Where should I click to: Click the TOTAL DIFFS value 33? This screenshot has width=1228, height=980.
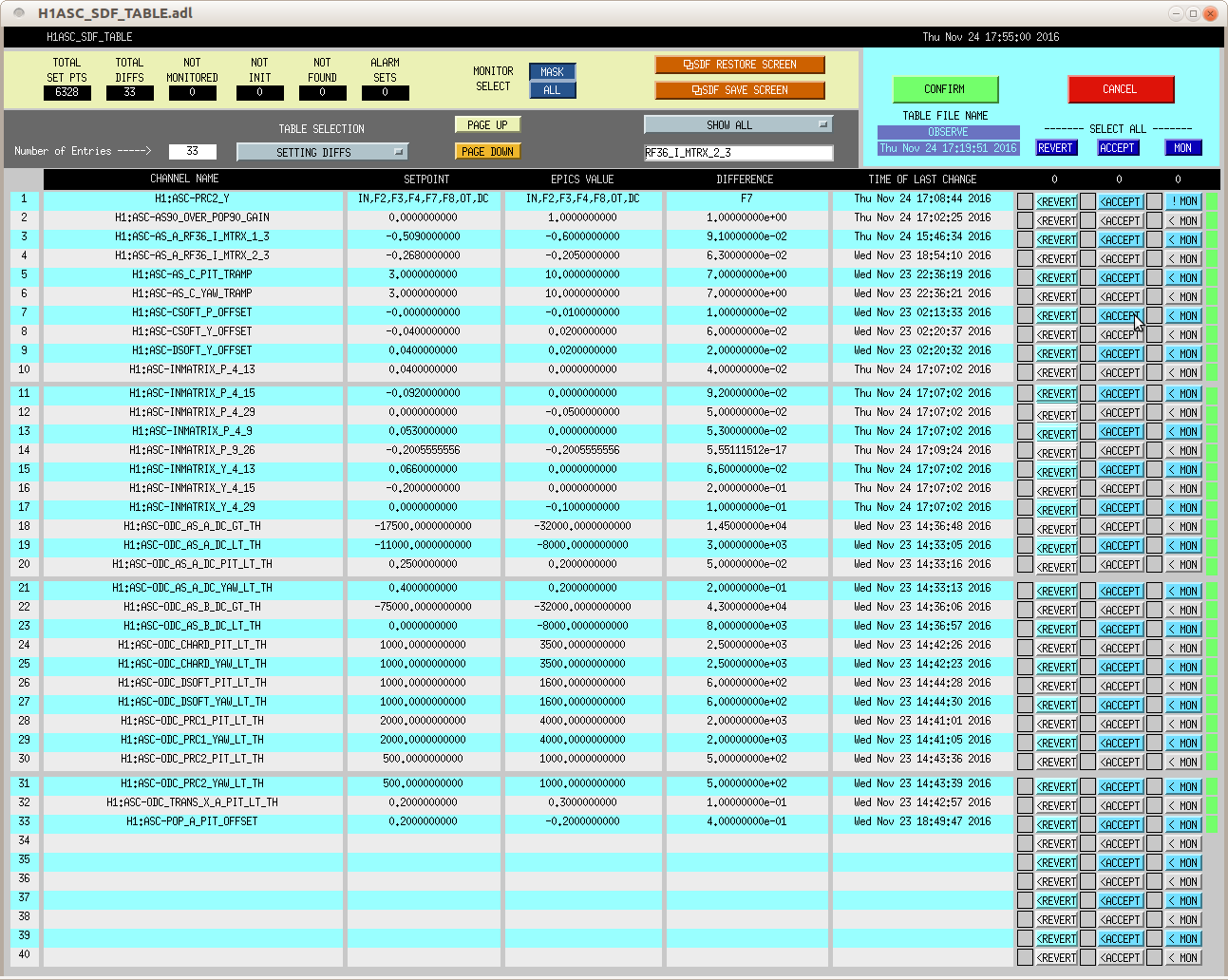click(x=130, y=92)
